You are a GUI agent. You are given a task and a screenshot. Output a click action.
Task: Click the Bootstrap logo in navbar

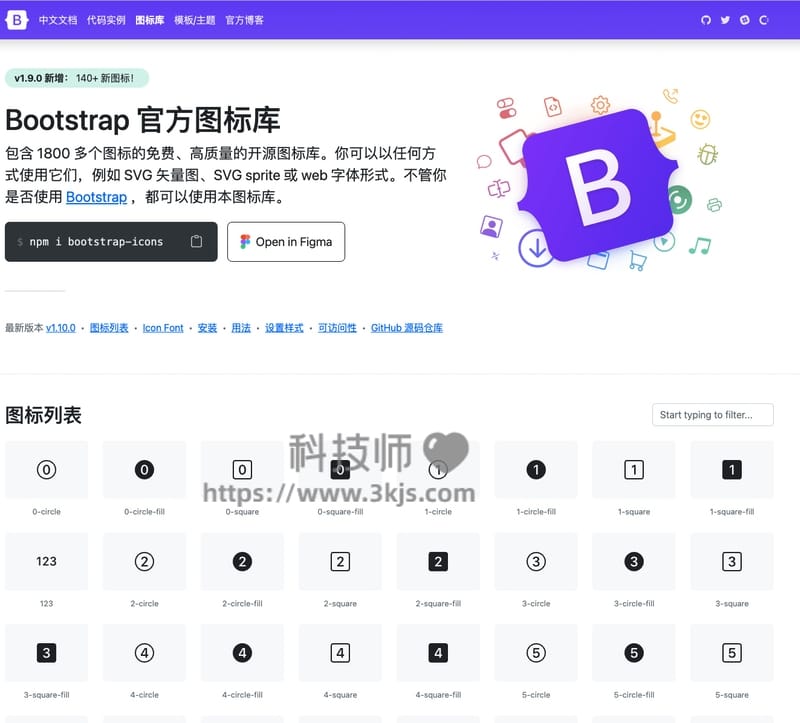point(16,20)
